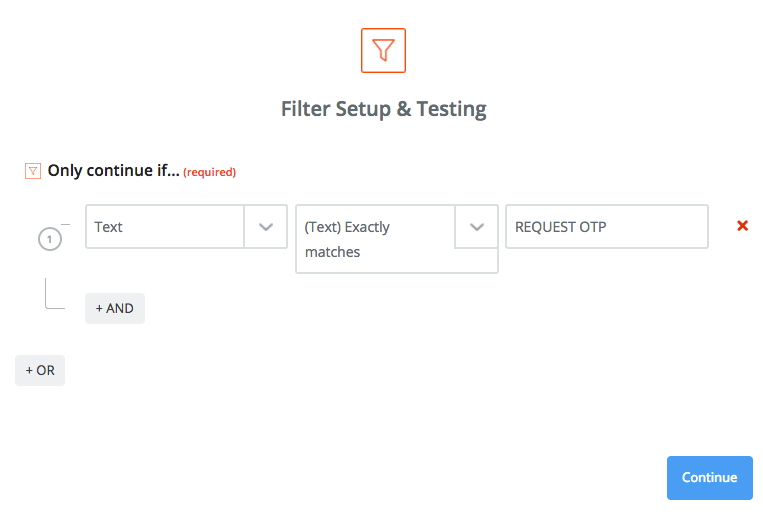
Task: Expand the Text field chevron arrow
Action: 266,227
